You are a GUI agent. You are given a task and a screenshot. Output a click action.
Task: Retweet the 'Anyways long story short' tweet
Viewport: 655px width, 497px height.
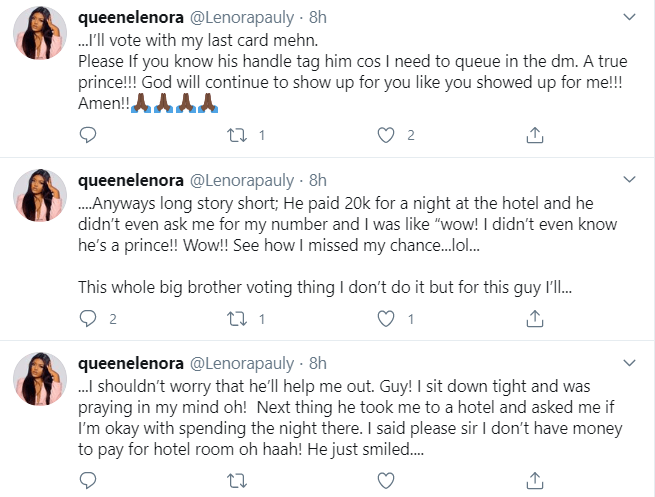pos(236,320)
